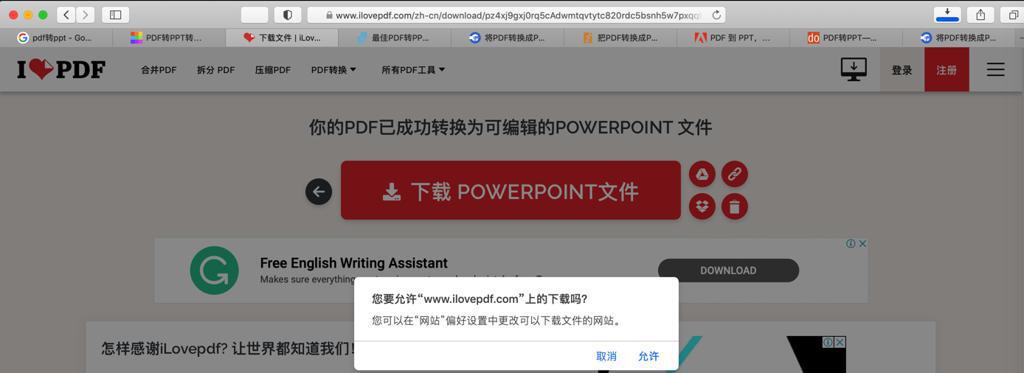The image size is (1024, 373).
Task: Click the lower ad's info icon
Action: [827, 342]
